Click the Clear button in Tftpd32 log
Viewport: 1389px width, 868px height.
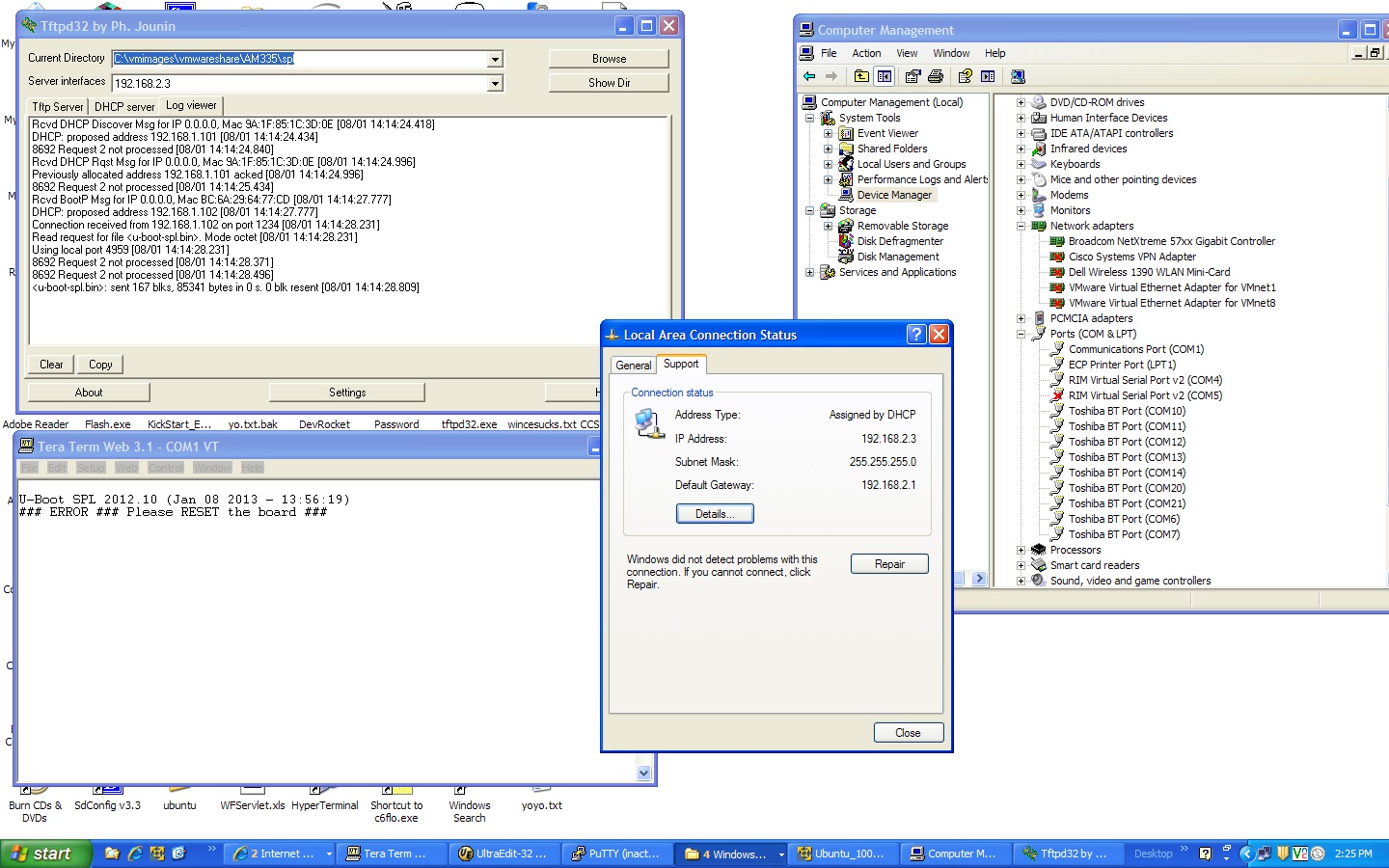pyautogui.click(x=51, y=365)
